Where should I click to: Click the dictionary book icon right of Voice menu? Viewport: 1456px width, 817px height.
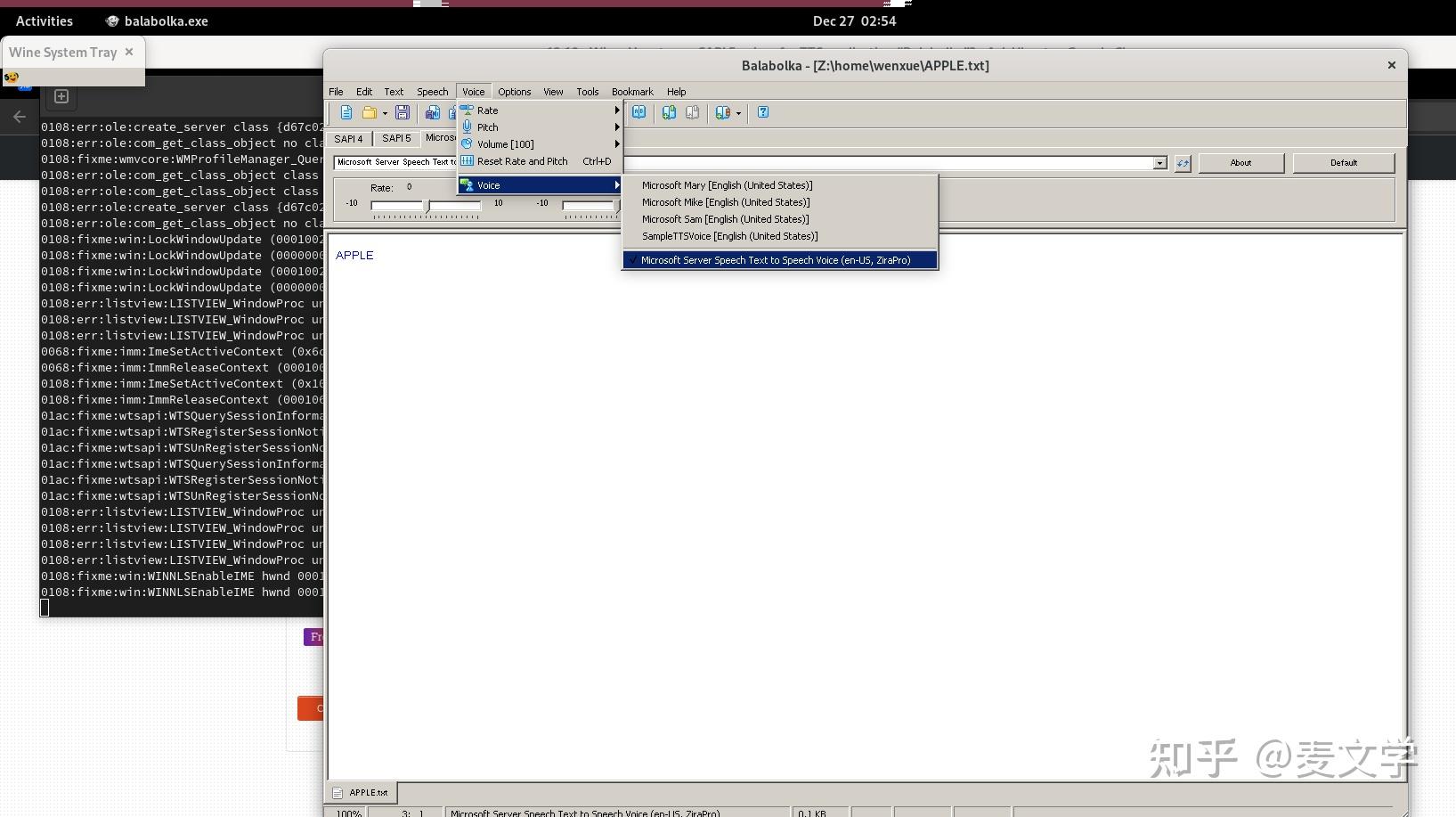639,112
